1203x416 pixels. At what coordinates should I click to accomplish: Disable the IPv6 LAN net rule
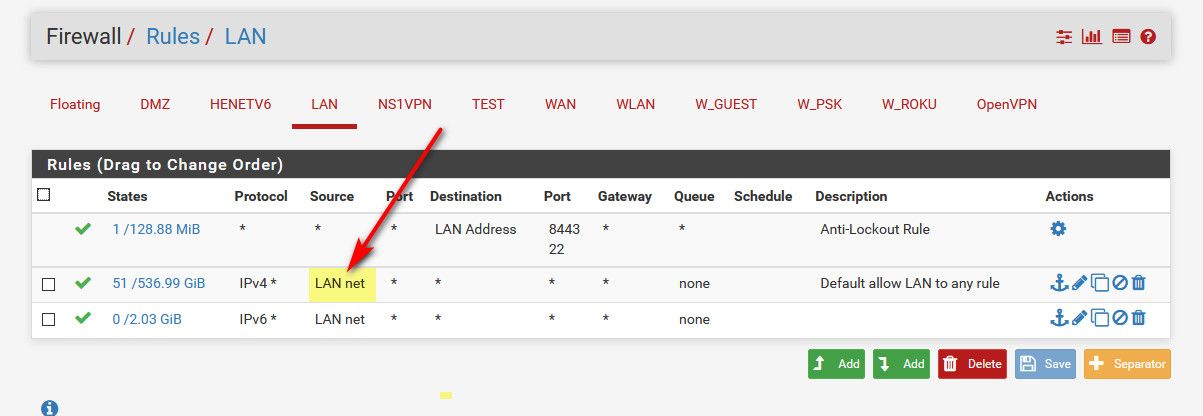[x=1120, y=319]
